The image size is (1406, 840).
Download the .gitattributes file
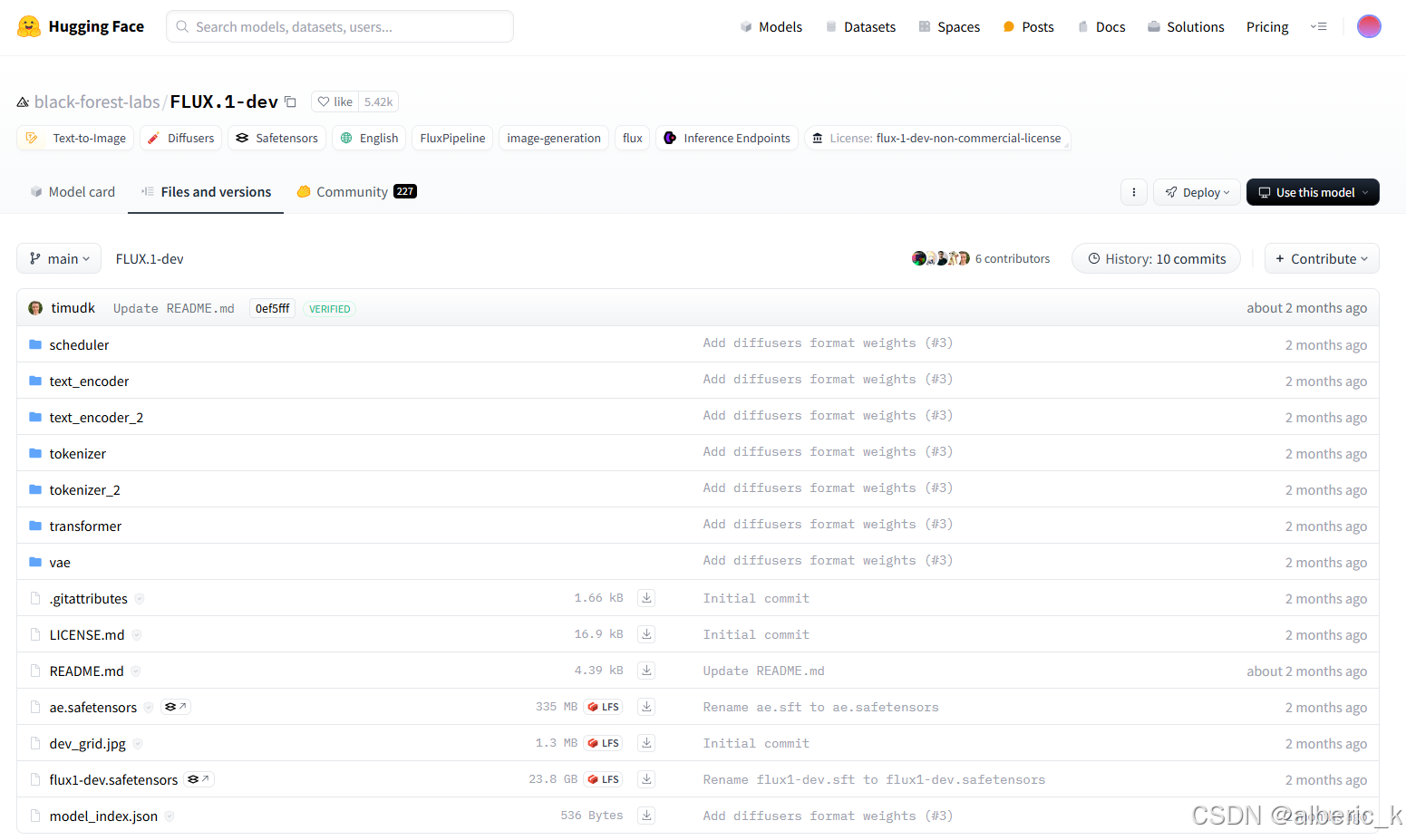pos(646,598)
